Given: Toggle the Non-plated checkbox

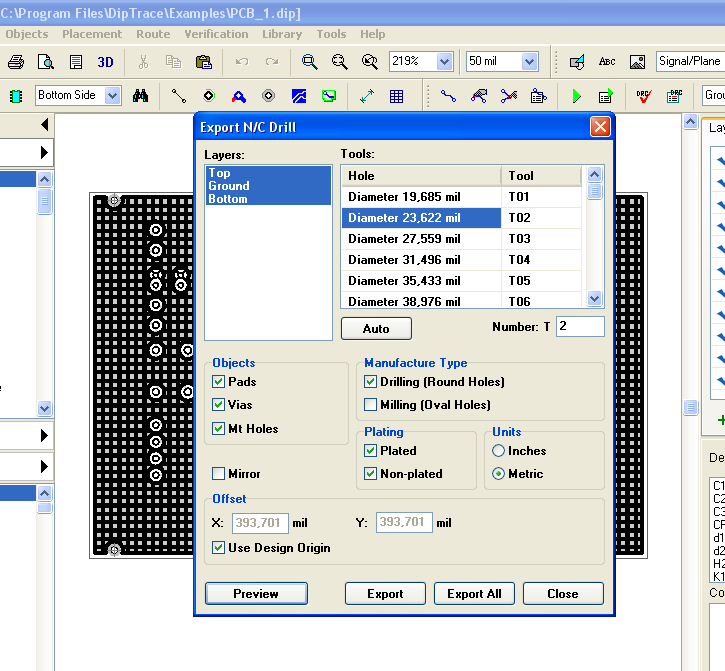Looking at the screenshot, I should pos(370,474).
